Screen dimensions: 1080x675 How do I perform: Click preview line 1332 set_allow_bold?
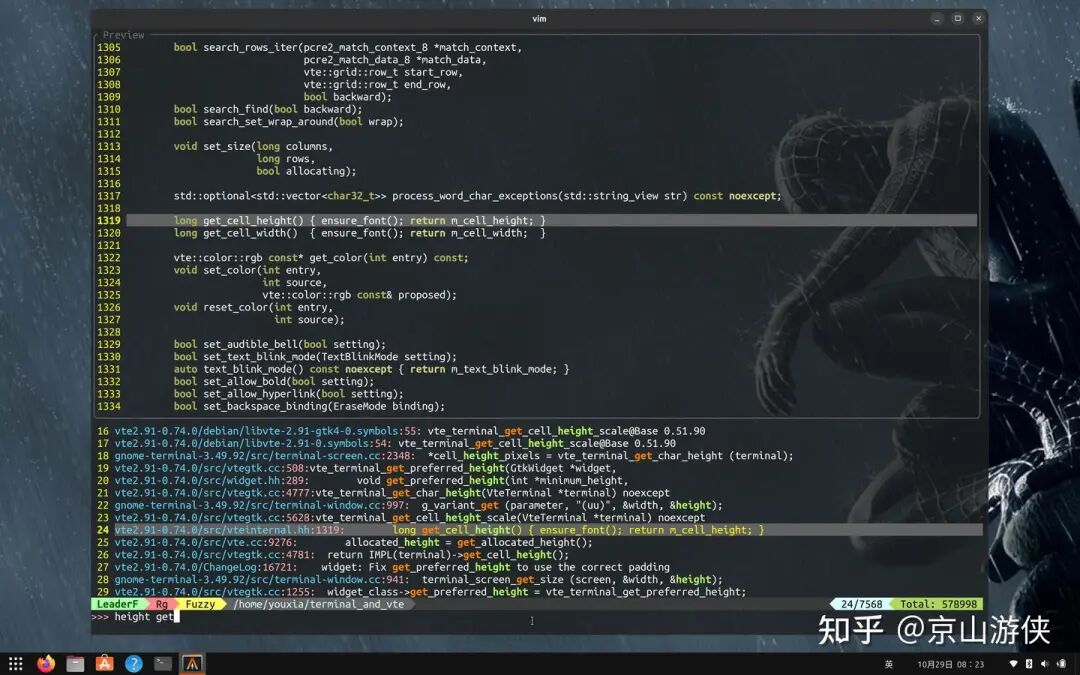[x=273, y=382]
